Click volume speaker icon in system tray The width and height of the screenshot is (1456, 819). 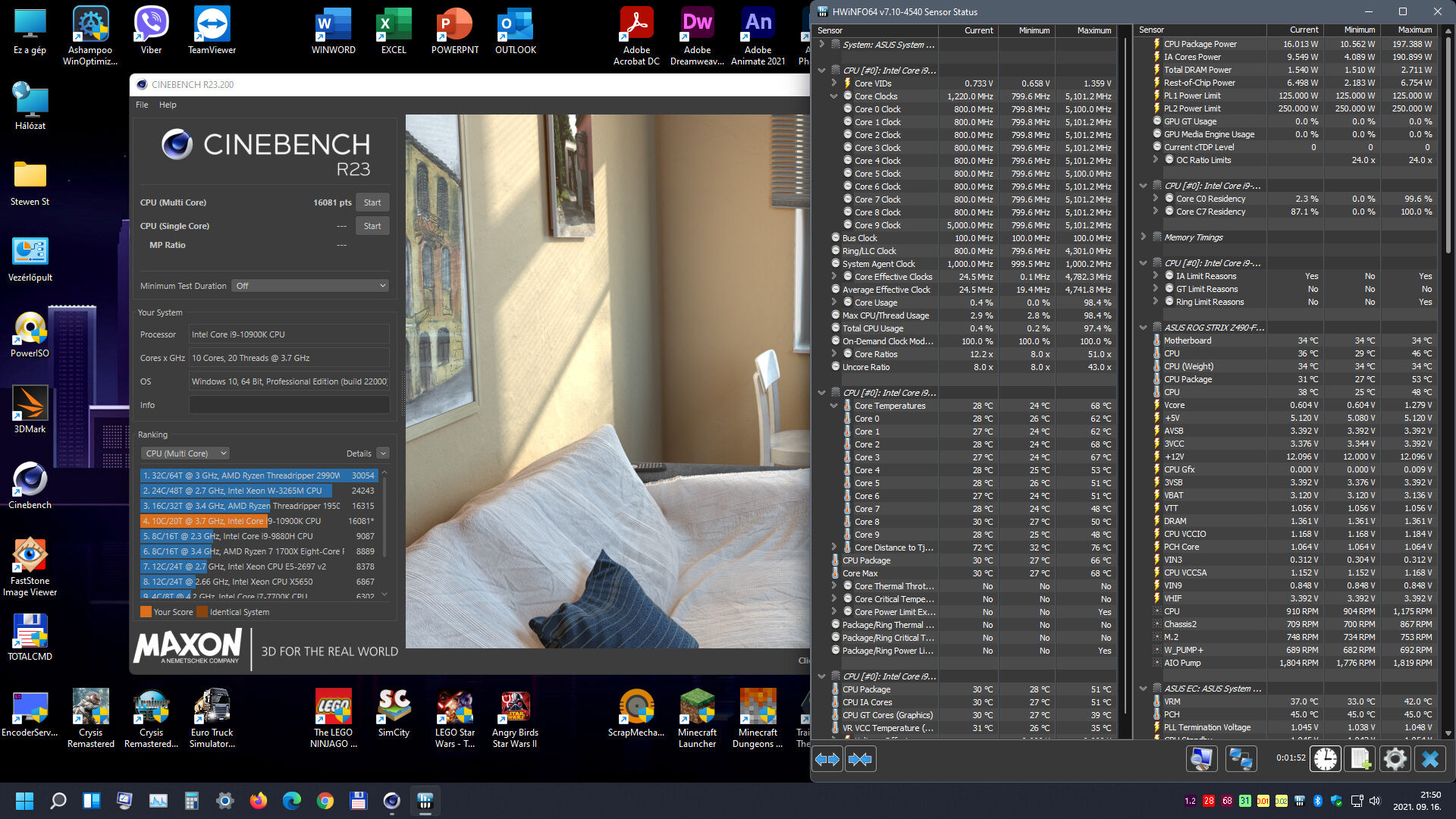[1375, 801]
